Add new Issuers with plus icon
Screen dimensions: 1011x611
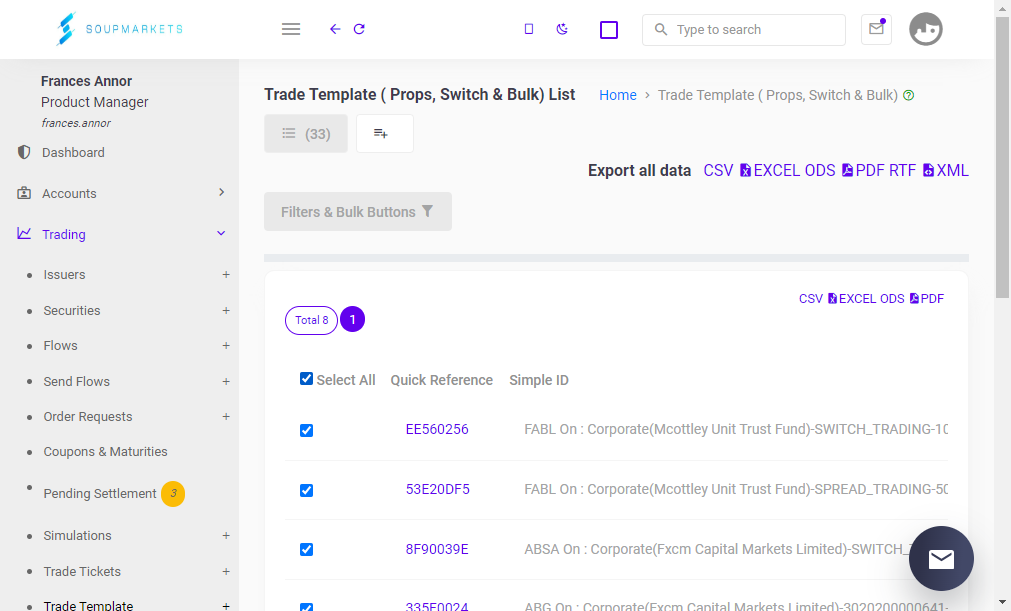point(226,275)
